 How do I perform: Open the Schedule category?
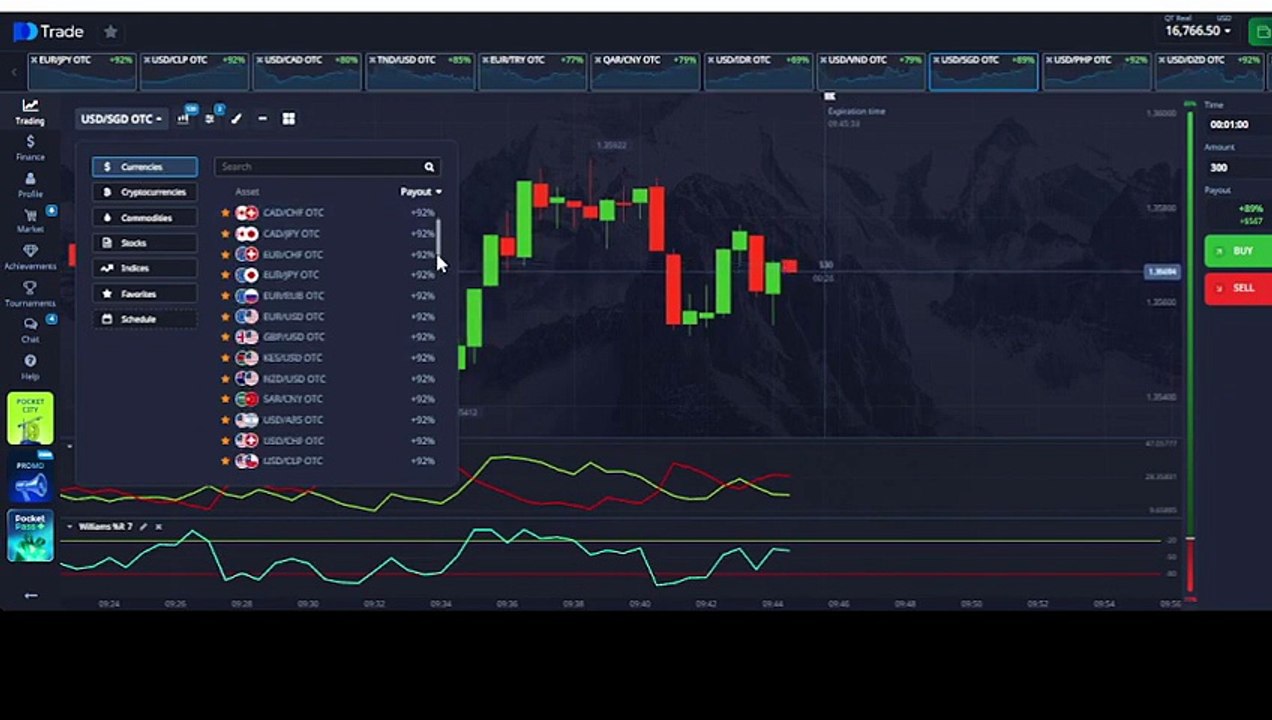(145, 319)
